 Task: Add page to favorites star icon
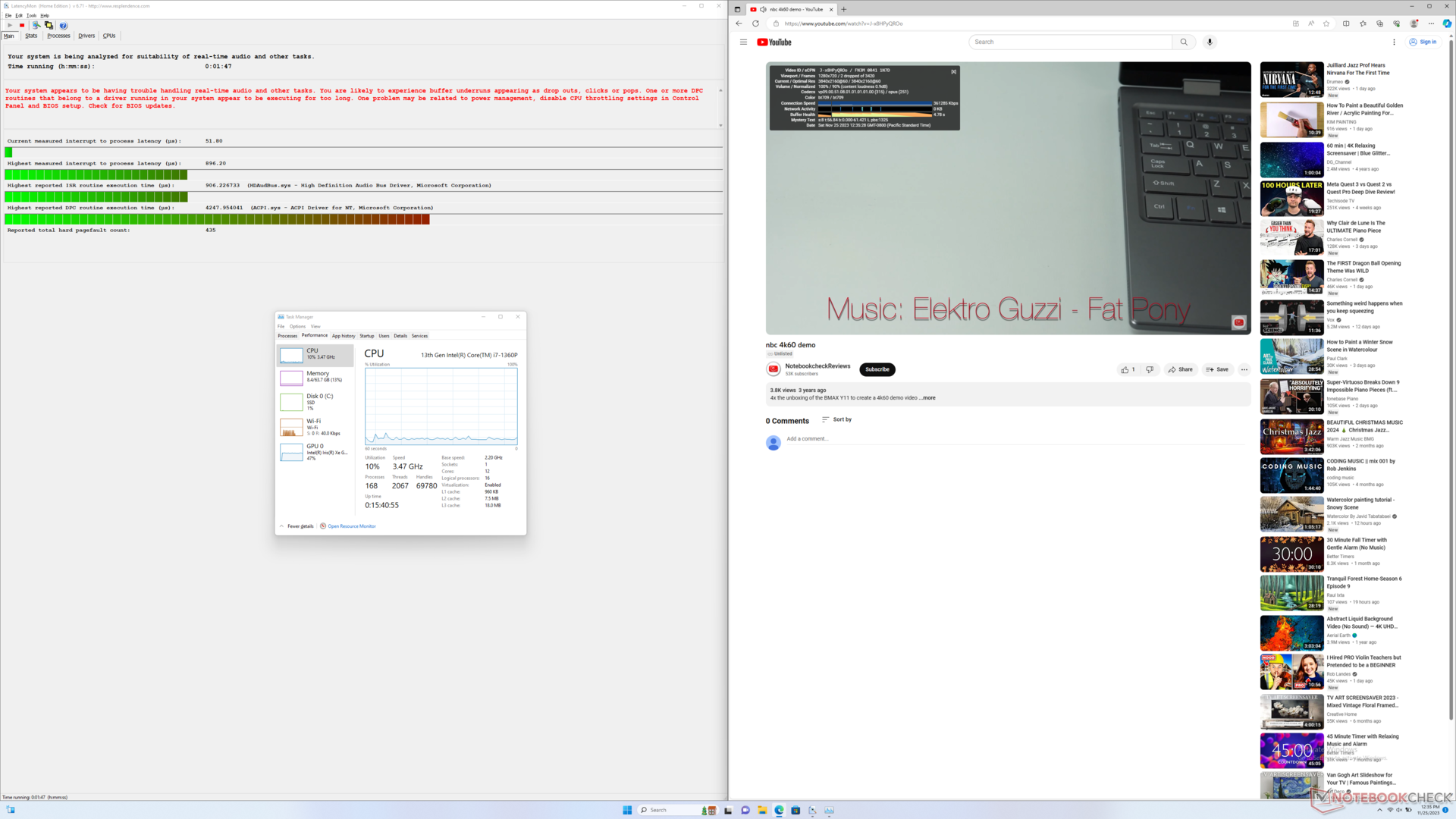pos(1326,24)
